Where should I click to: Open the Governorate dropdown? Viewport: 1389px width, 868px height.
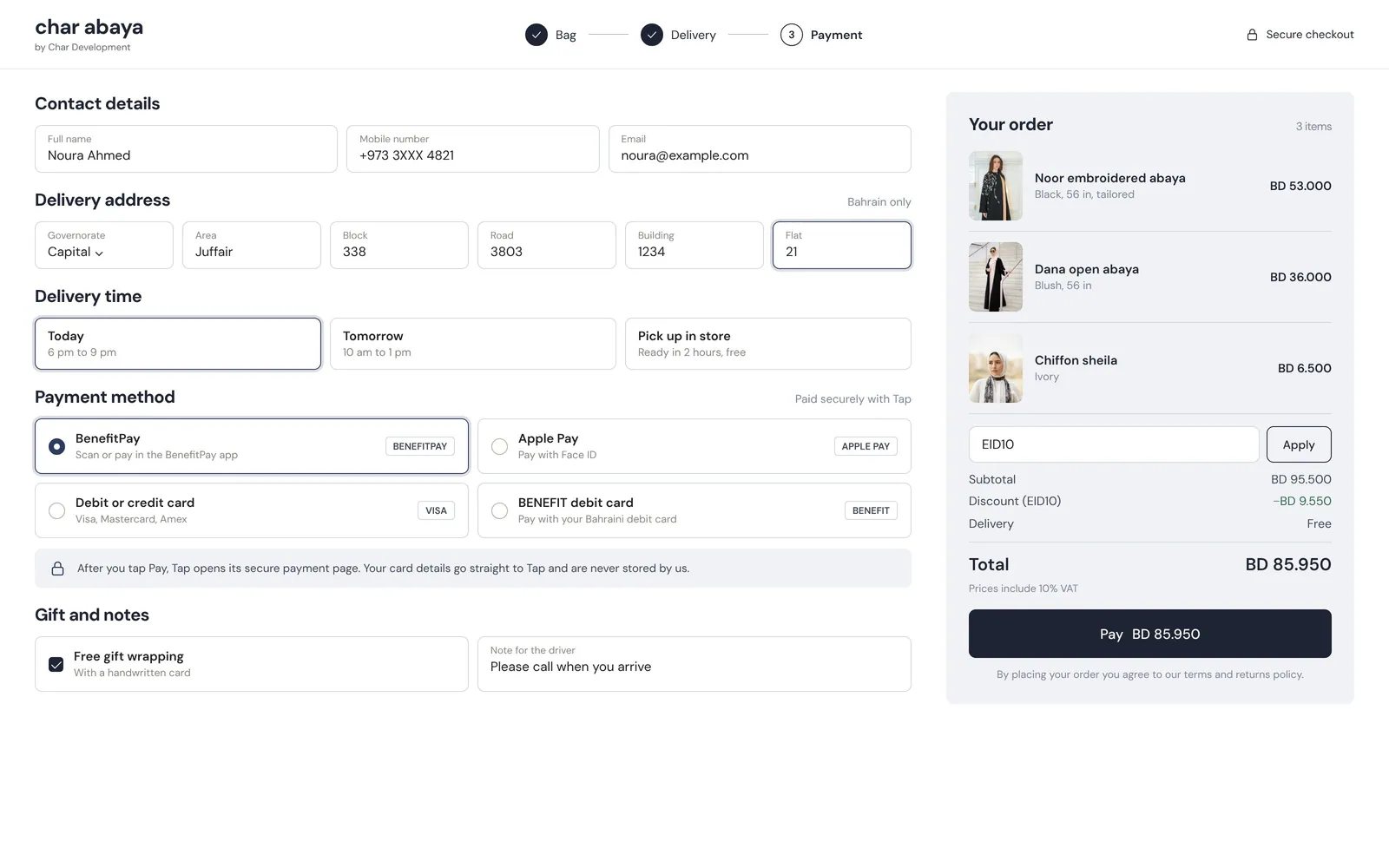(104, 245)
